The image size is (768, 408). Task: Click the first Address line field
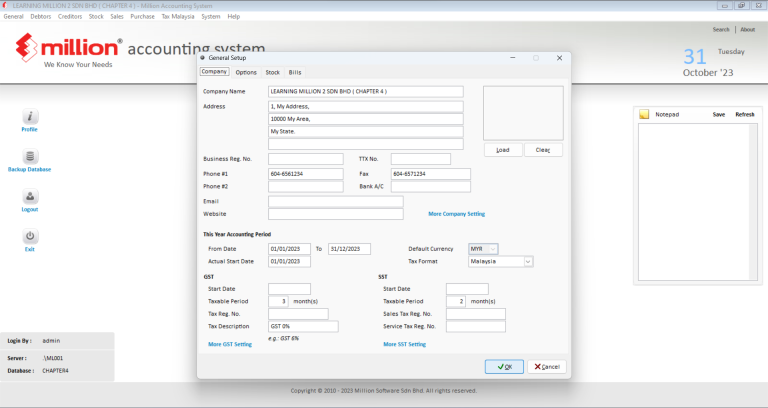click(x=366, y=106)
